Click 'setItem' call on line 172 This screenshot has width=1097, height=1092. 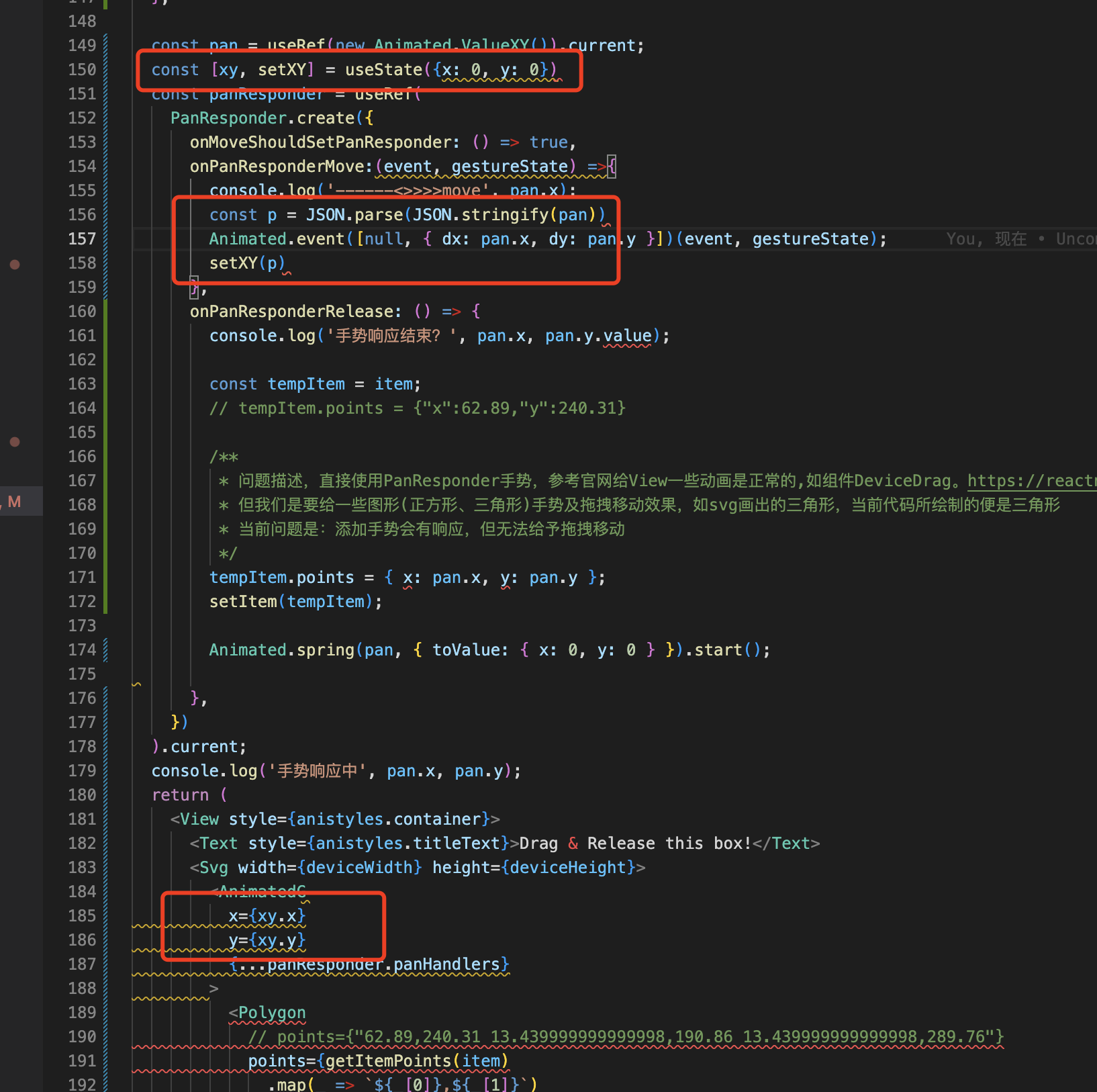tap(243, 602)
